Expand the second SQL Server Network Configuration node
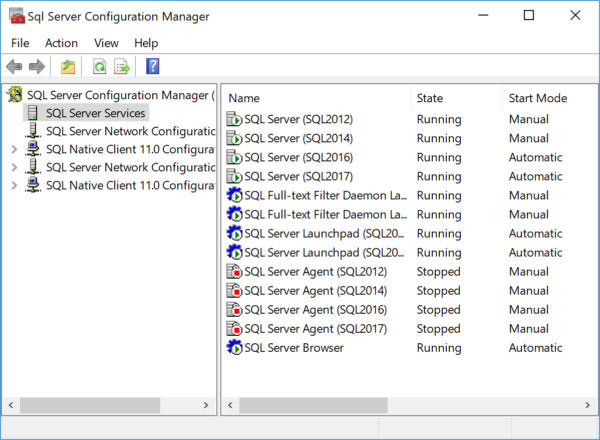Screen dimensions: 600x440 click(x=14, y=167)
